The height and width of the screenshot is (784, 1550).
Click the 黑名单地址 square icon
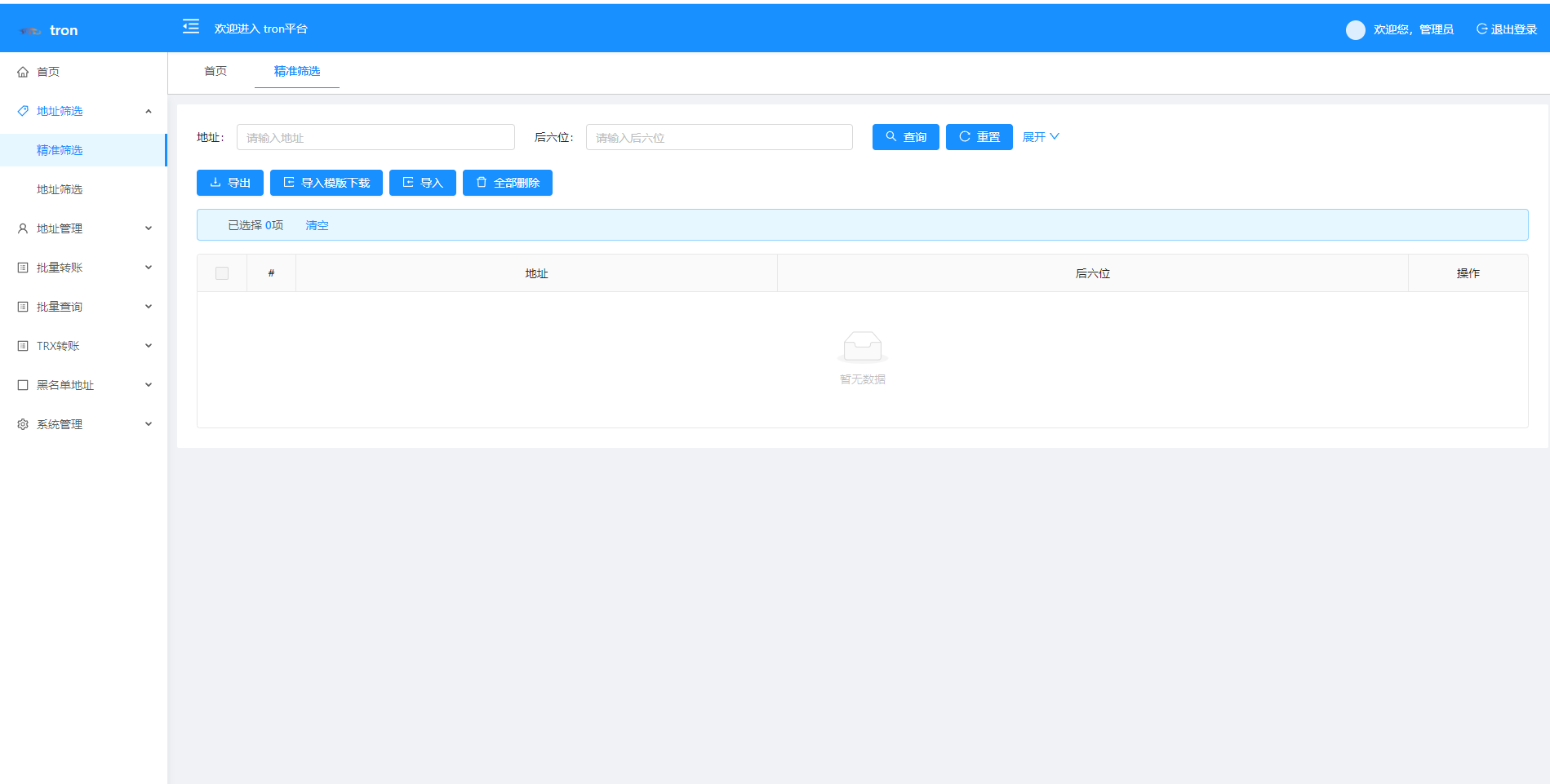(23, 385)
